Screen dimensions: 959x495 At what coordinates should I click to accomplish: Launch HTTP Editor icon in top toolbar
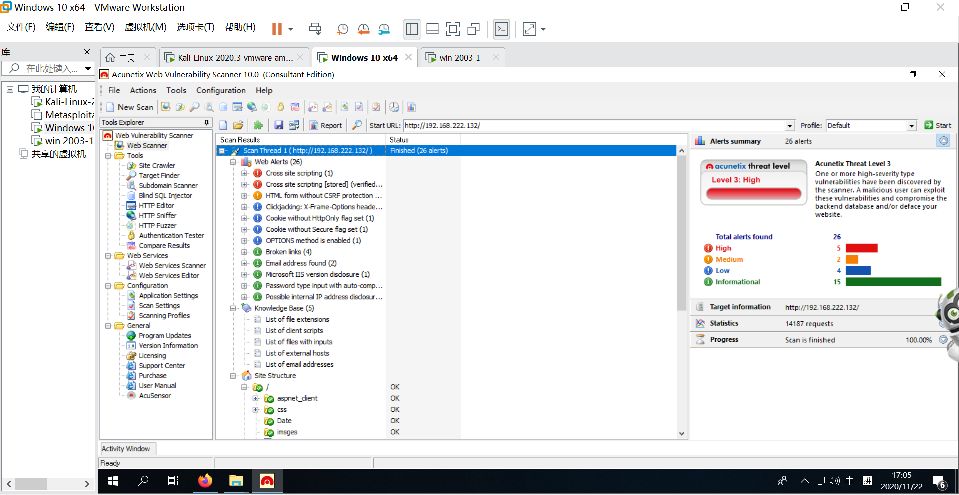click(x=237, y=107)
